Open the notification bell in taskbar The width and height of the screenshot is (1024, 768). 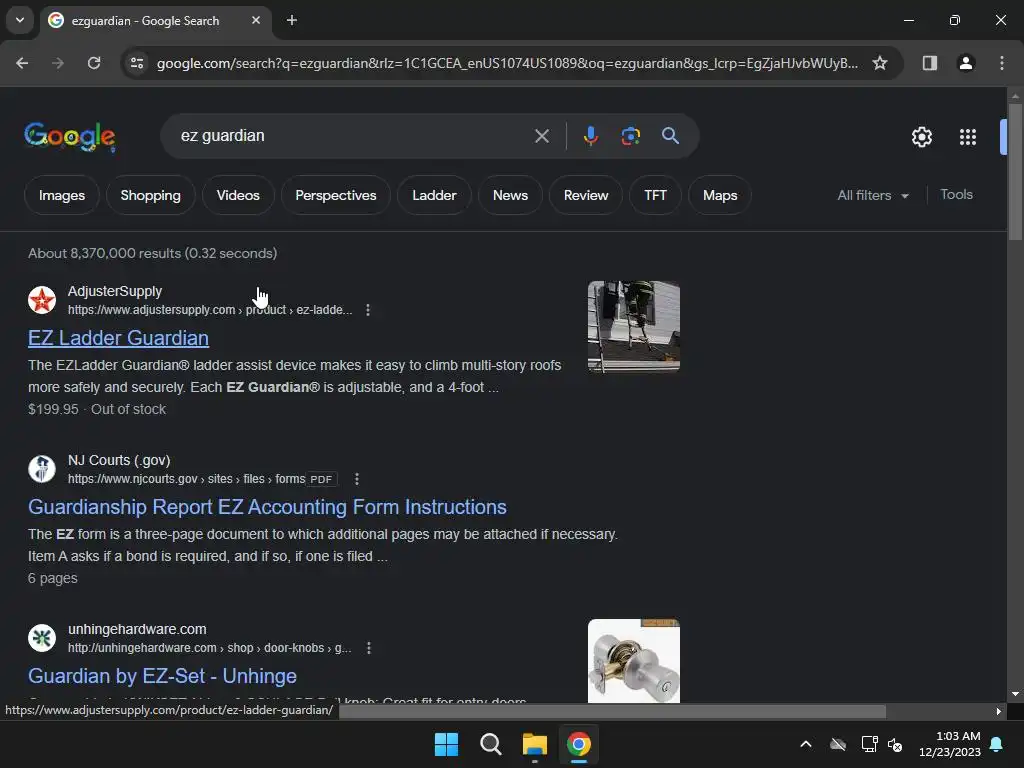click(997, 744)
